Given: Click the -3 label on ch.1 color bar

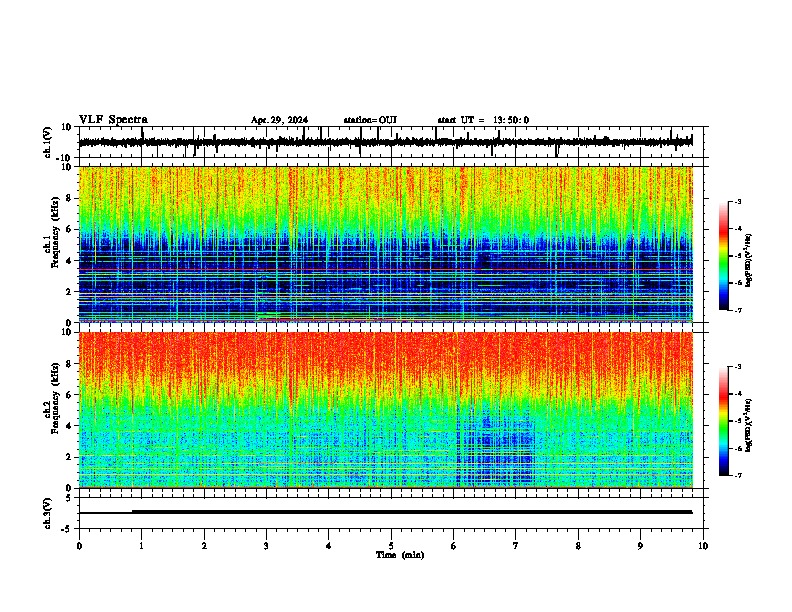Looking at the screenshot, I should 738,201.
